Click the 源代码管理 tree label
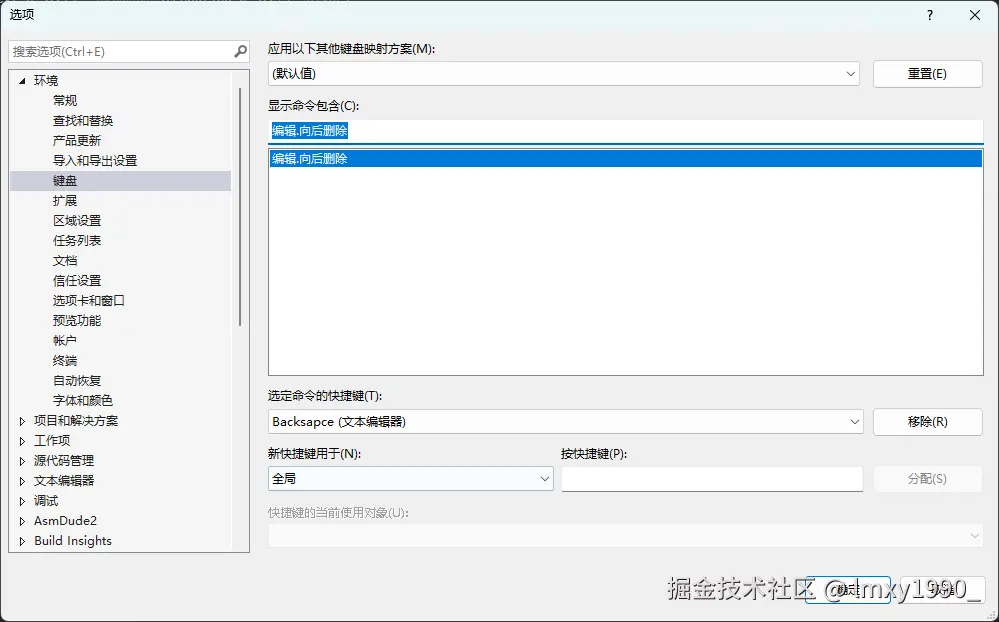The height and width of the screenshot is (622, 999). point(64,461)
